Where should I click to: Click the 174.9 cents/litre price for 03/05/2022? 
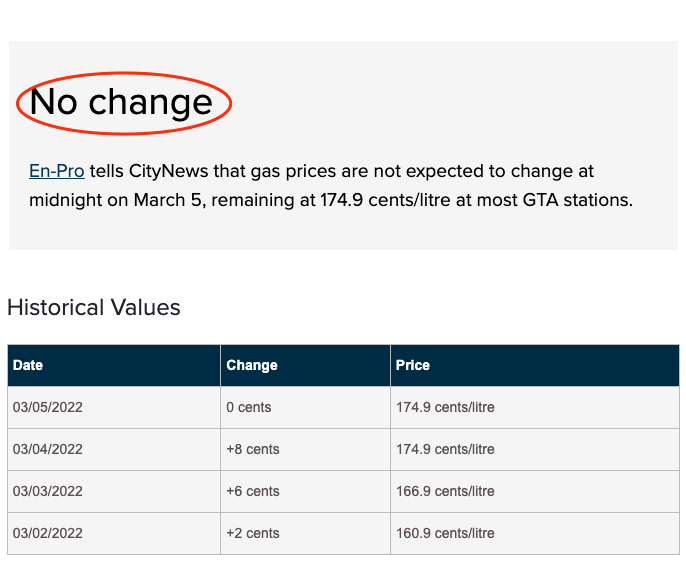(535, 407)
